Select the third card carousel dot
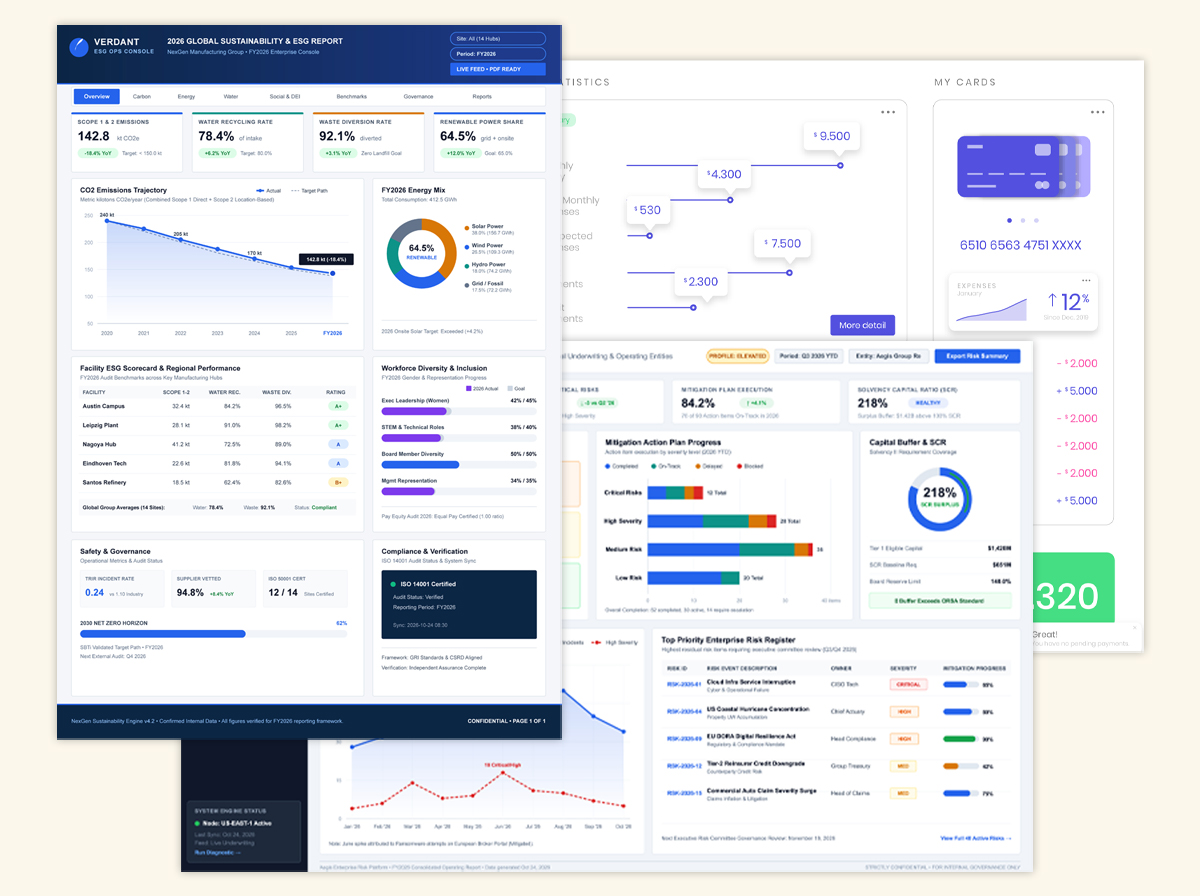 pyautogui.click(x=1036, y=220)
